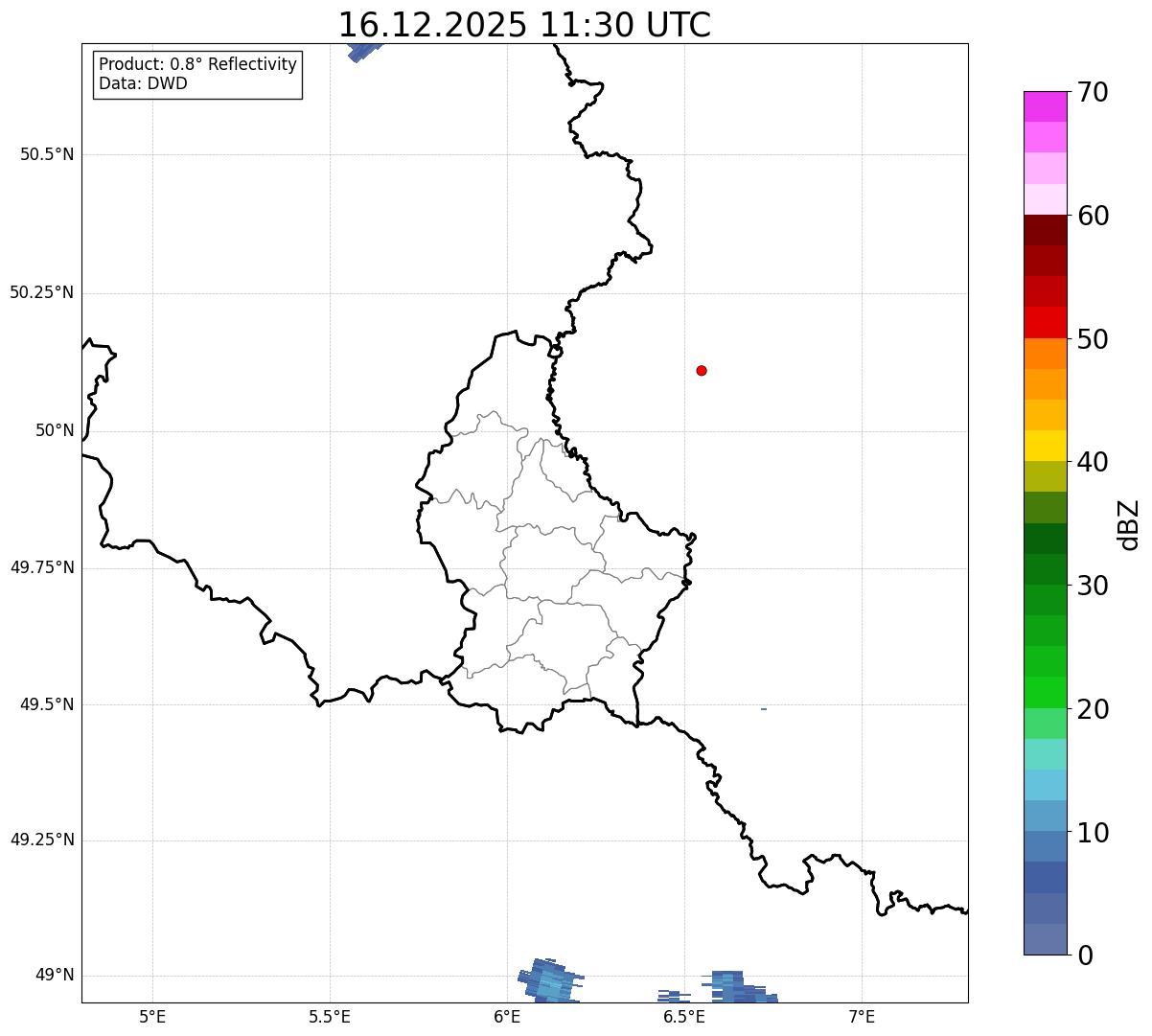Click the colorbar tick value 40
Image resolution: width=1152 pixels, height=1036 pixels.
[1093, 462]
